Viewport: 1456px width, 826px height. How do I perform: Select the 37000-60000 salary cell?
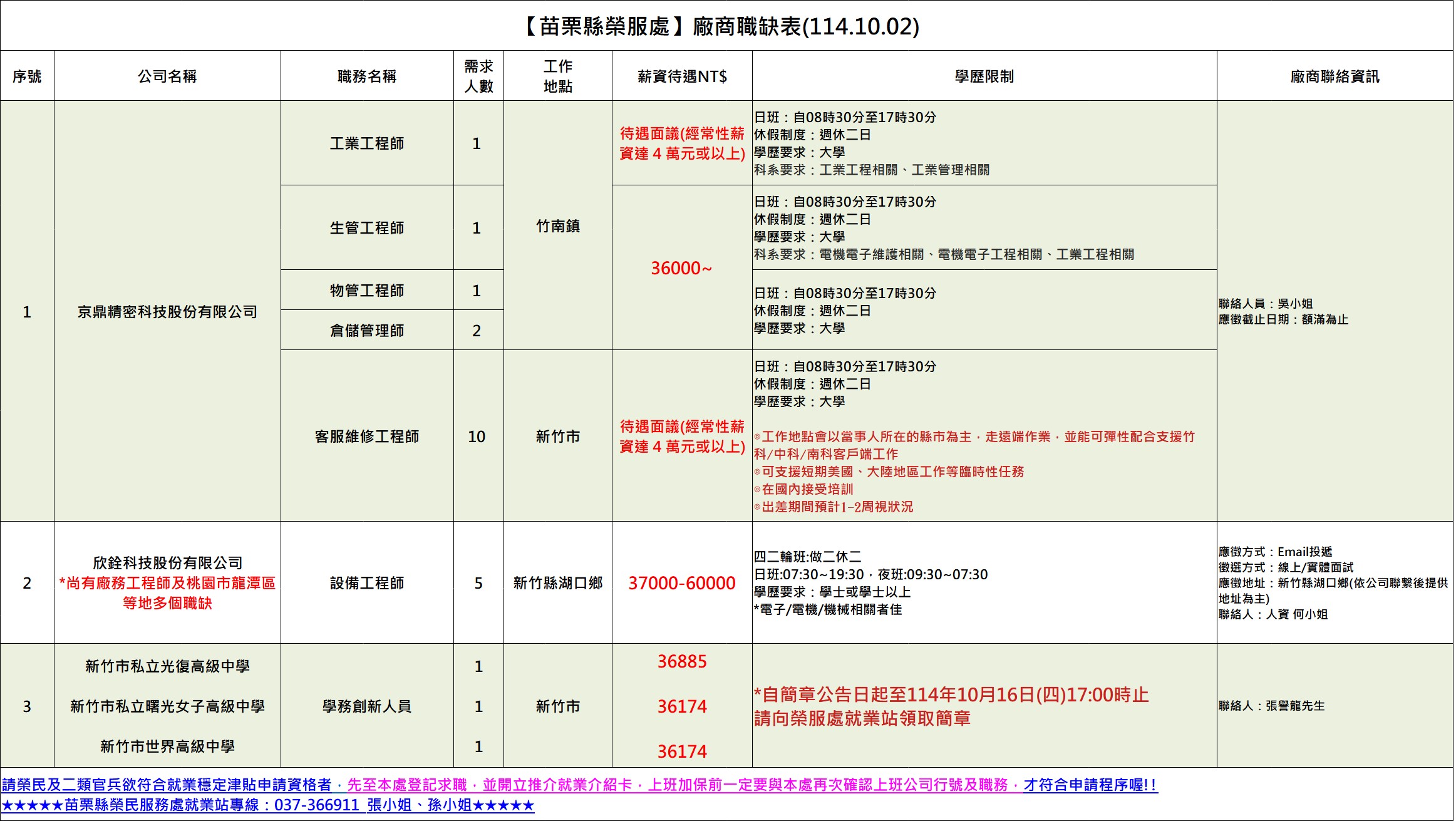pos(681,583)
